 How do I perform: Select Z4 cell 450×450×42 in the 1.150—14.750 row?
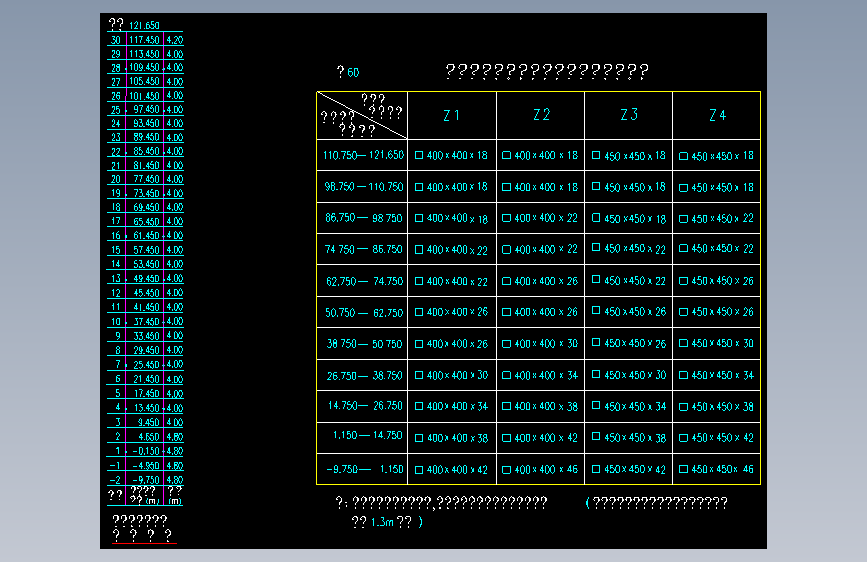(716, 438)
